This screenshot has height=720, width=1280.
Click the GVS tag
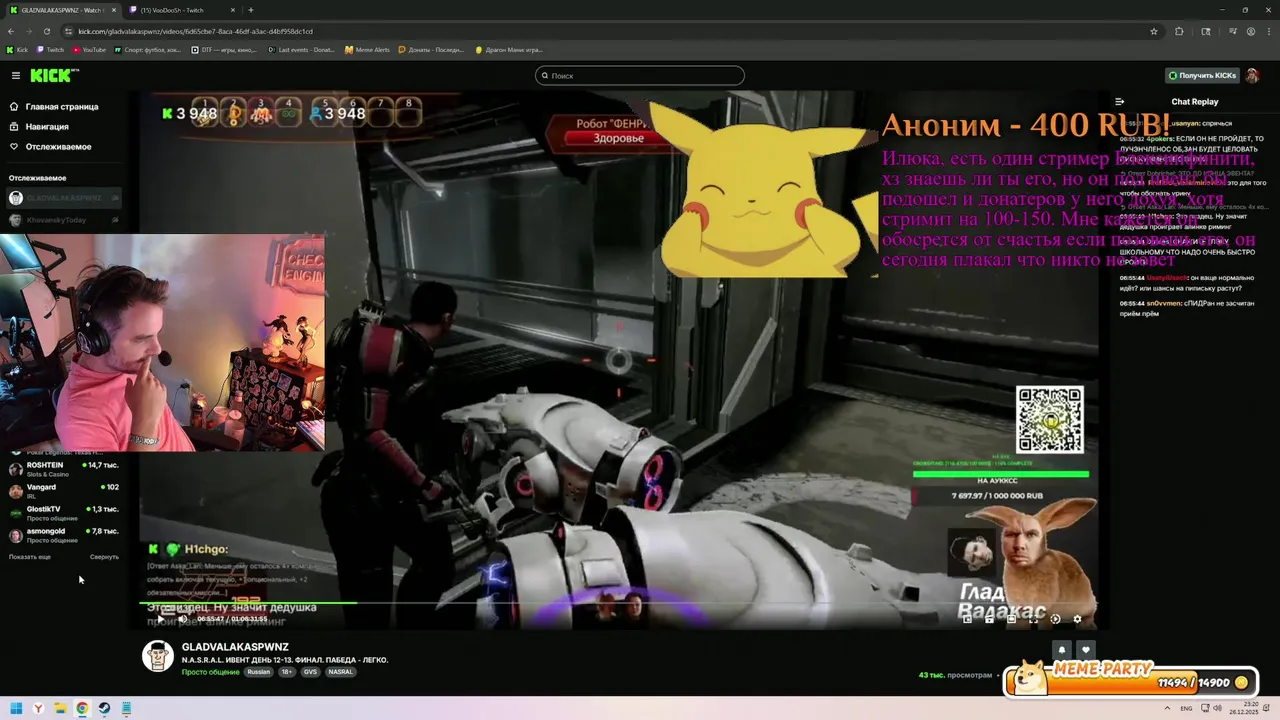pyautogui.click(x=310, y=672)
